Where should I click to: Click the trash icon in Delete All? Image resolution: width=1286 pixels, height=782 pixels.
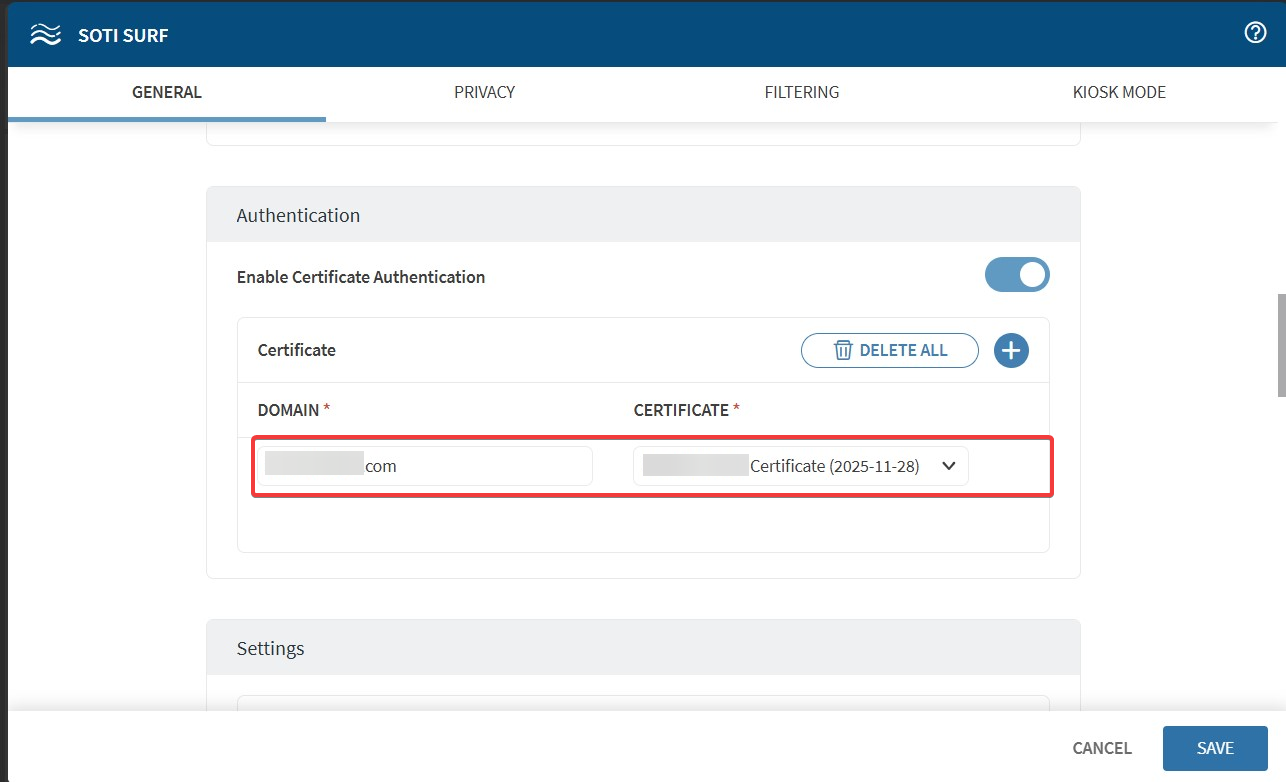click(x=844, y=350)
